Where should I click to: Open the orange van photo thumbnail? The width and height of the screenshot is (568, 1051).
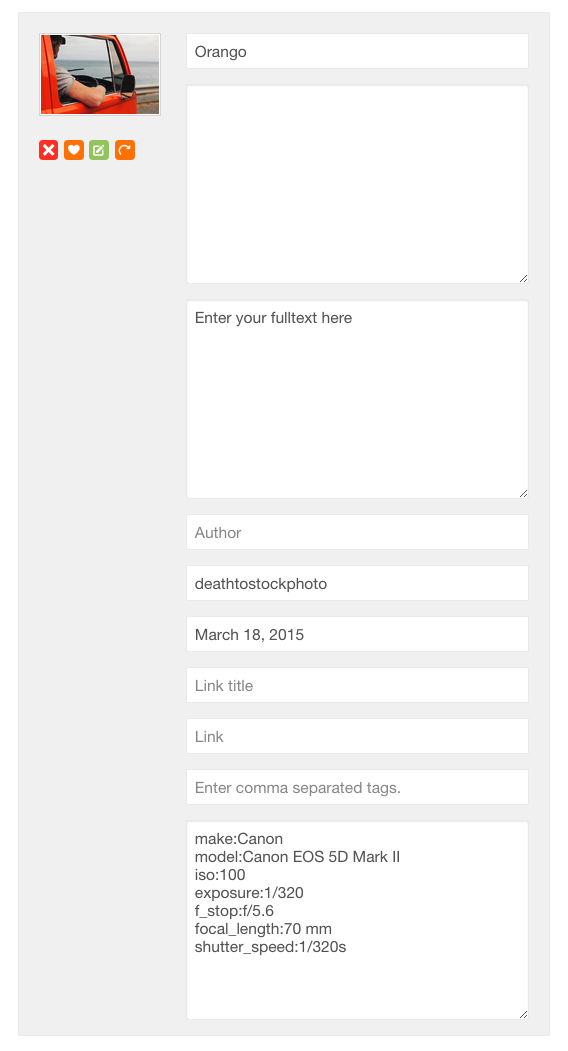pos(100,74)
